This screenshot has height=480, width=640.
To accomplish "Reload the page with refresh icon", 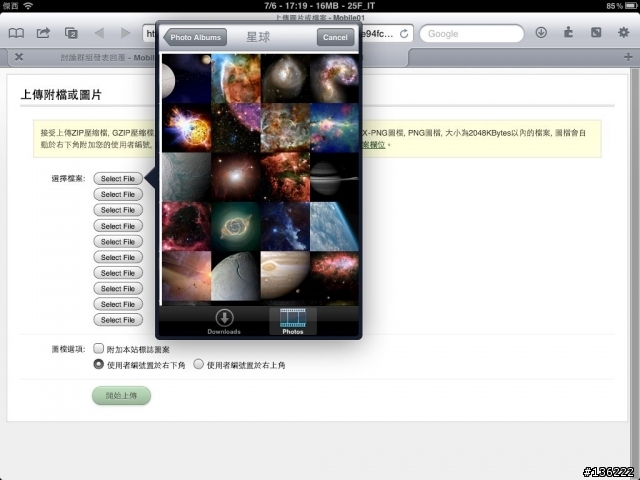I will [x=404, y=34].
